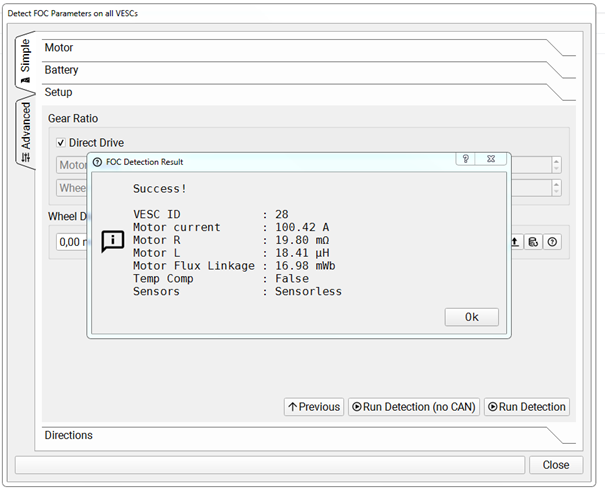Expand the Setup section header
Image resolution: width=605 pixels, height=491 pixels.
point(309,93)
